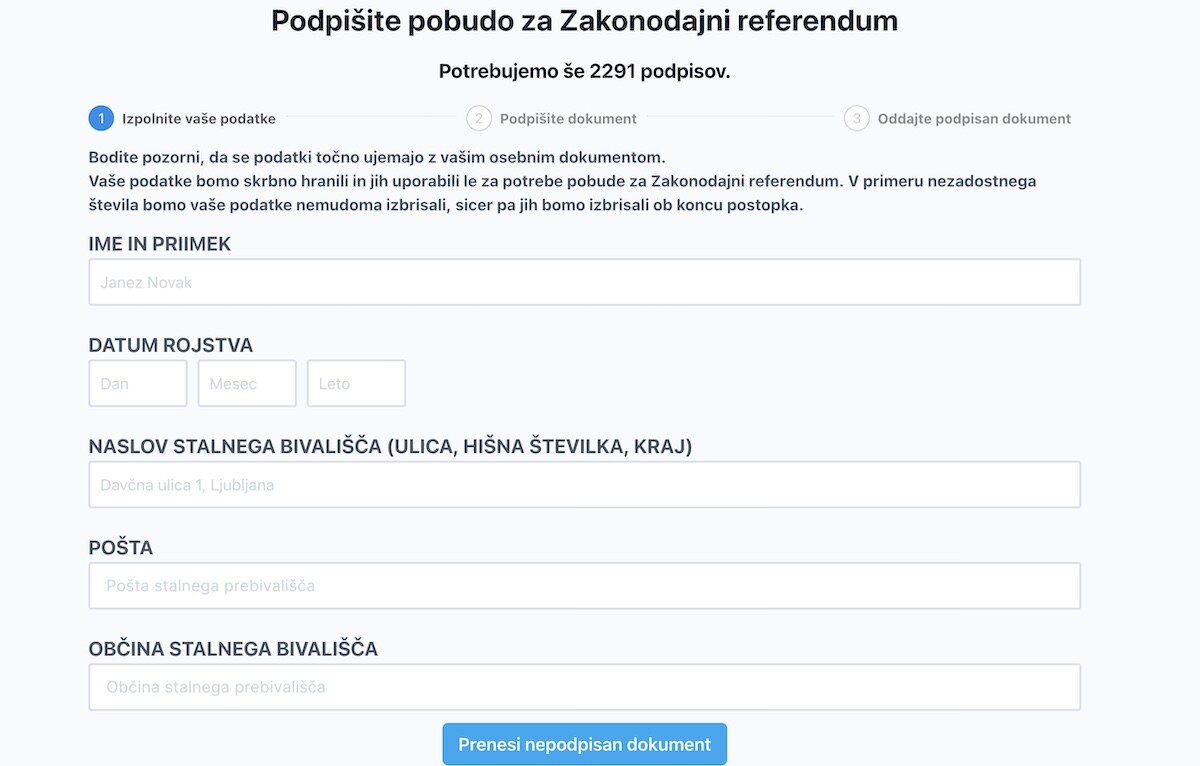The height and width of the screenshot is (766, 1200).
Task: Click the 'DATUM ROJSTVA' field label
Action: click(171, 346)
